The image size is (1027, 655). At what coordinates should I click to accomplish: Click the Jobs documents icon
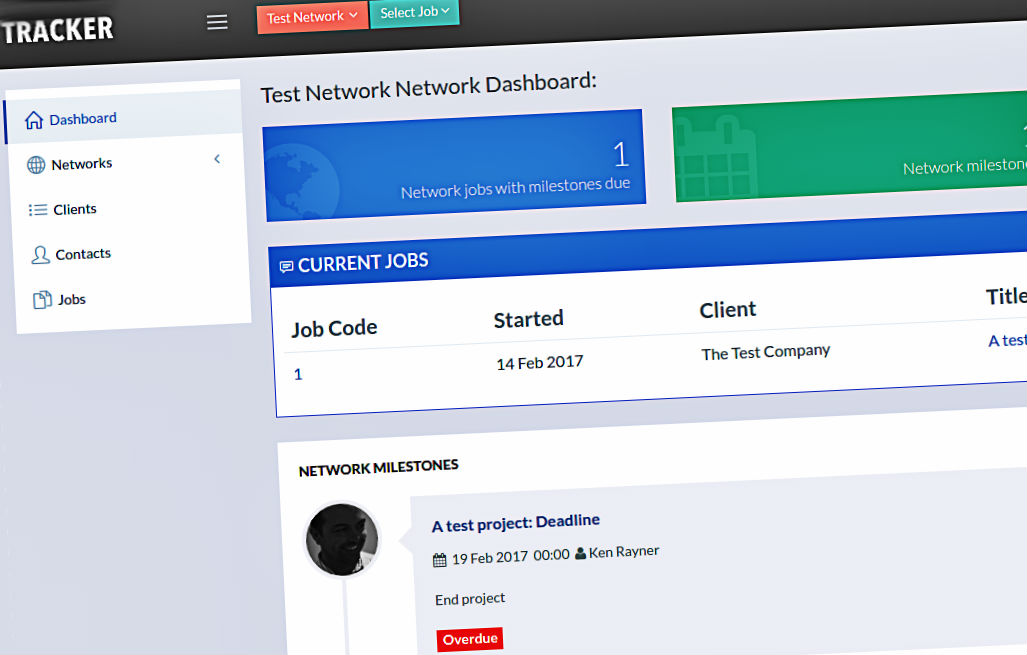click(x=42, y=300)
